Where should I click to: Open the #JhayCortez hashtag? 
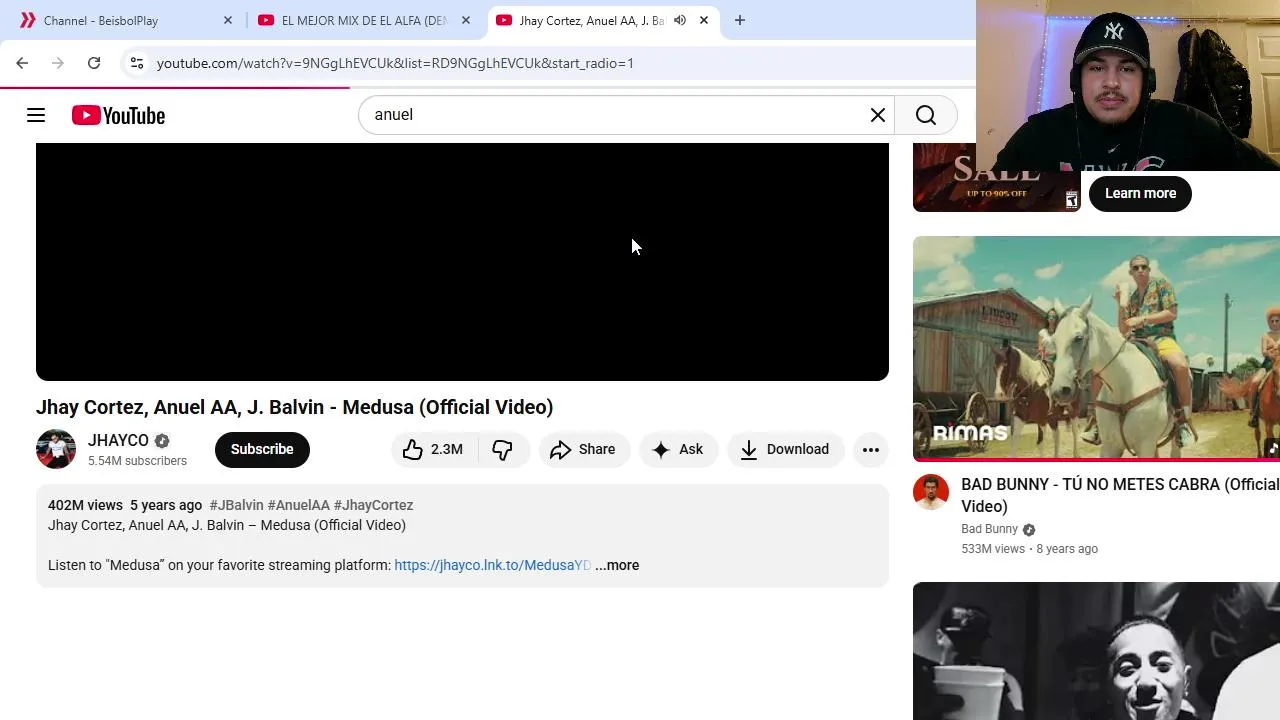[373, 505]
